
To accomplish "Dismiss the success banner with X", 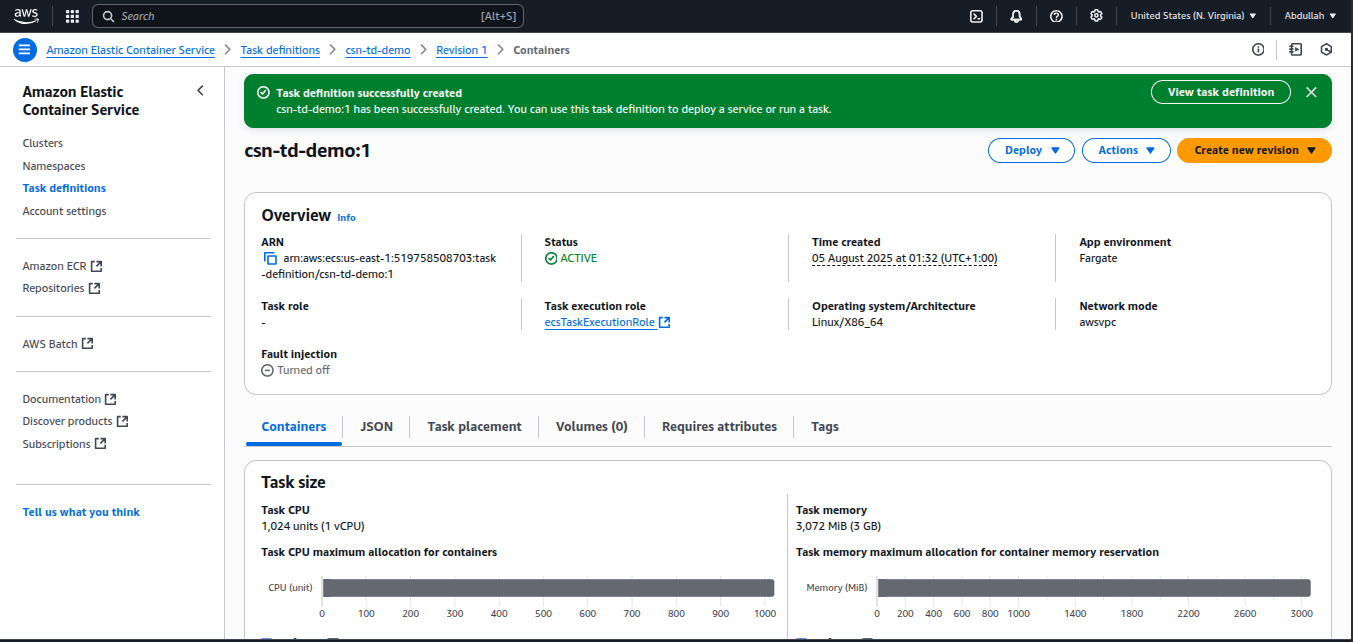I will [x=1311, y=92].
